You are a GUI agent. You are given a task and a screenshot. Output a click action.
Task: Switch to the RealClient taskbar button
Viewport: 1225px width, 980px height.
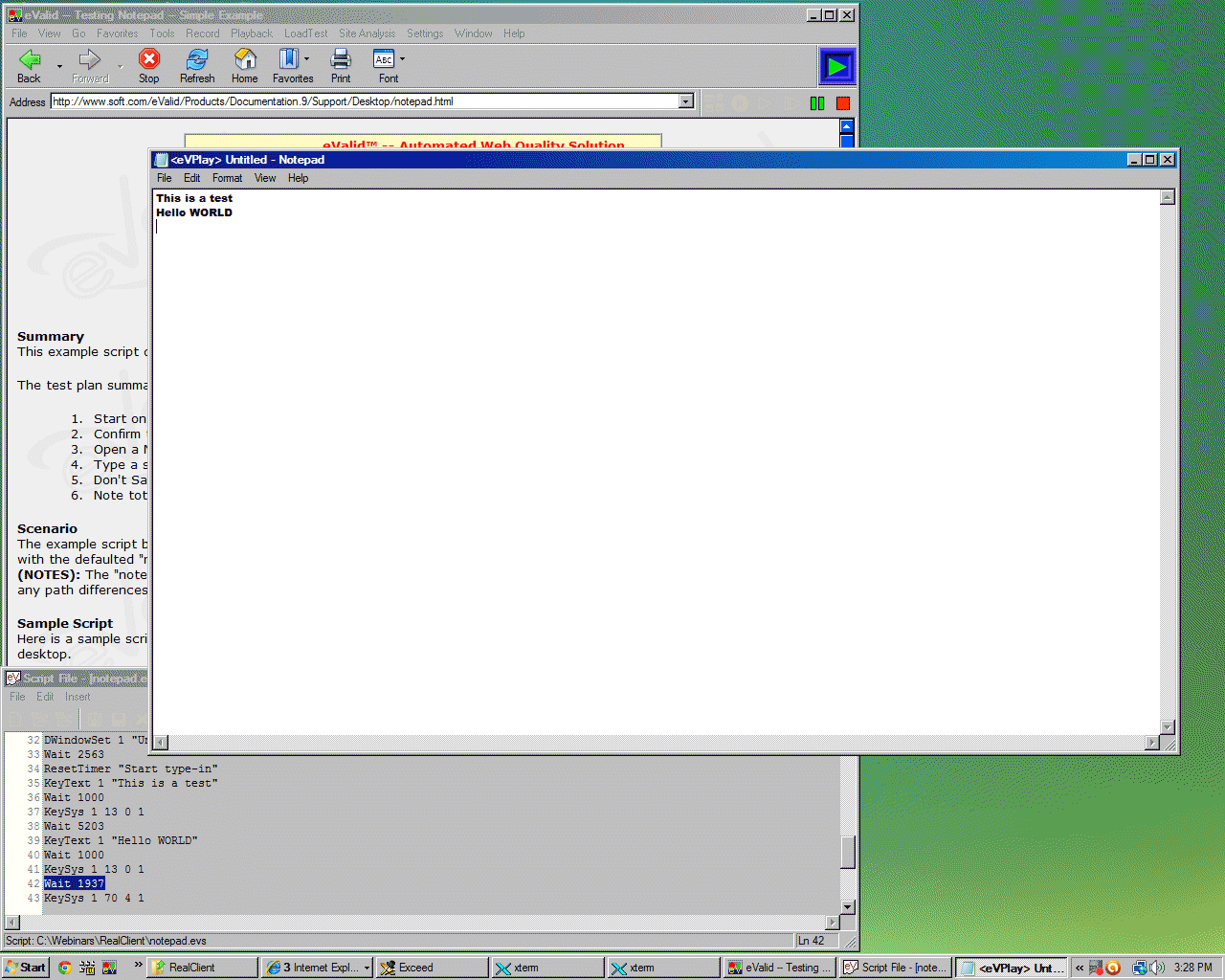201,967
